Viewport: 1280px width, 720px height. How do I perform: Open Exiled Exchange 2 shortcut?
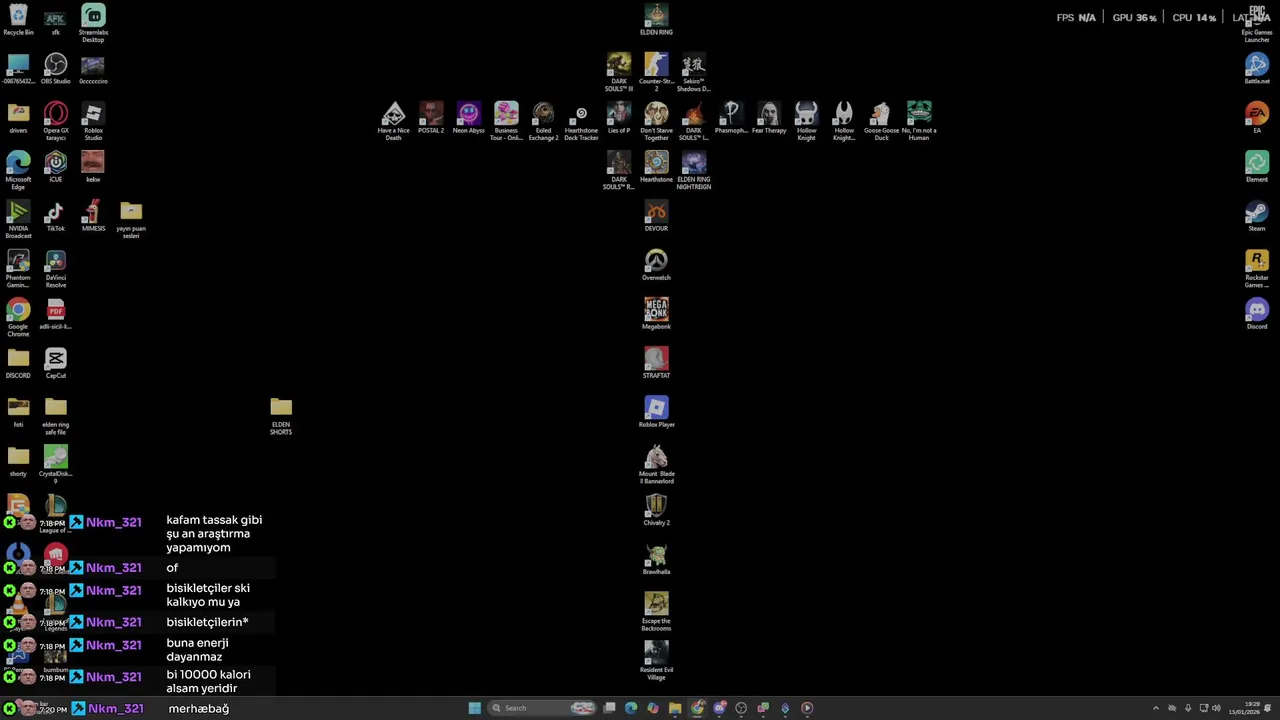pyautogui.click(x=543, y=121)
